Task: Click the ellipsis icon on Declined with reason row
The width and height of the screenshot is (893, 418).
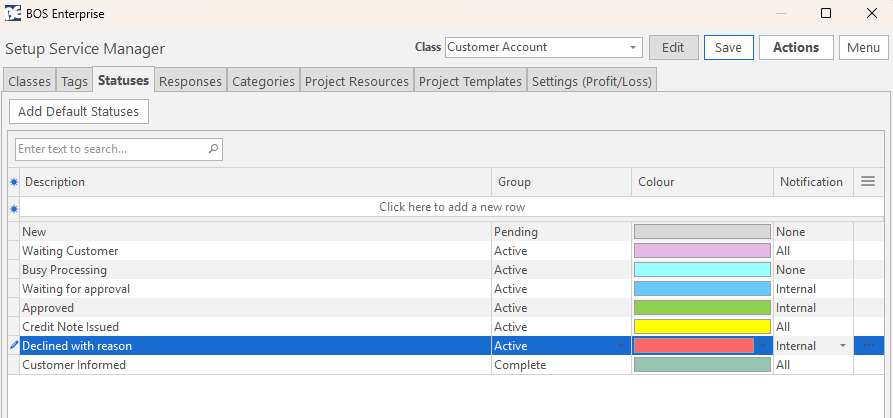Action: pyautogui.click(x=869, y=346)
